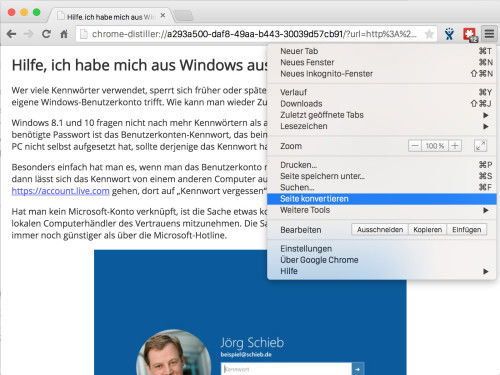500x375 pixels.
Task: Click the Ausschneiden button
Action: (380, 230)
